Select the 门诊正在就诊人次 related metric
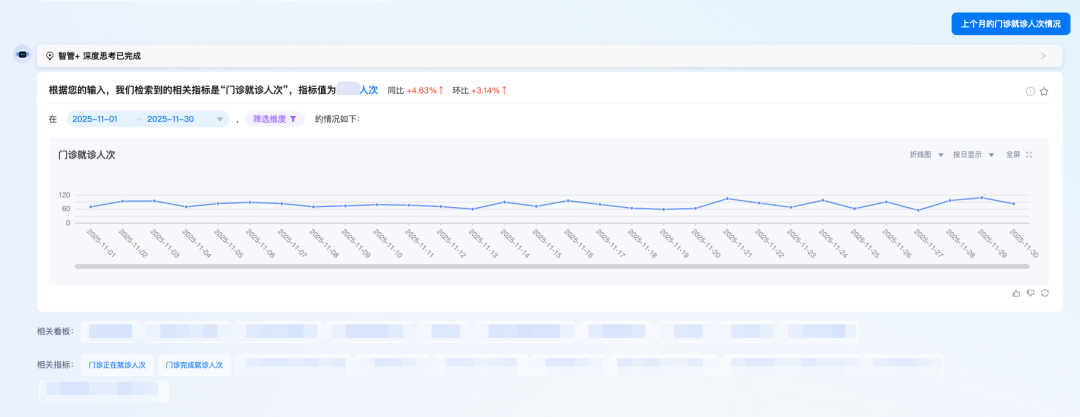This screenshot has width=1080, height=417. [117, 365]
